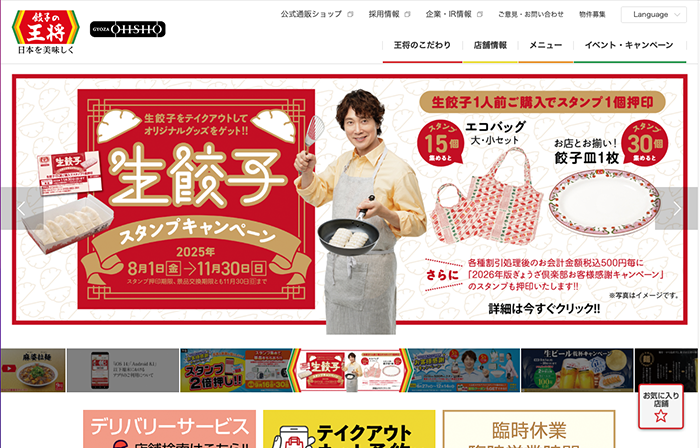Click the black GYOZA OHSHO logo
The width and height of the screenshot is (700, 448).
pos(128,29)
